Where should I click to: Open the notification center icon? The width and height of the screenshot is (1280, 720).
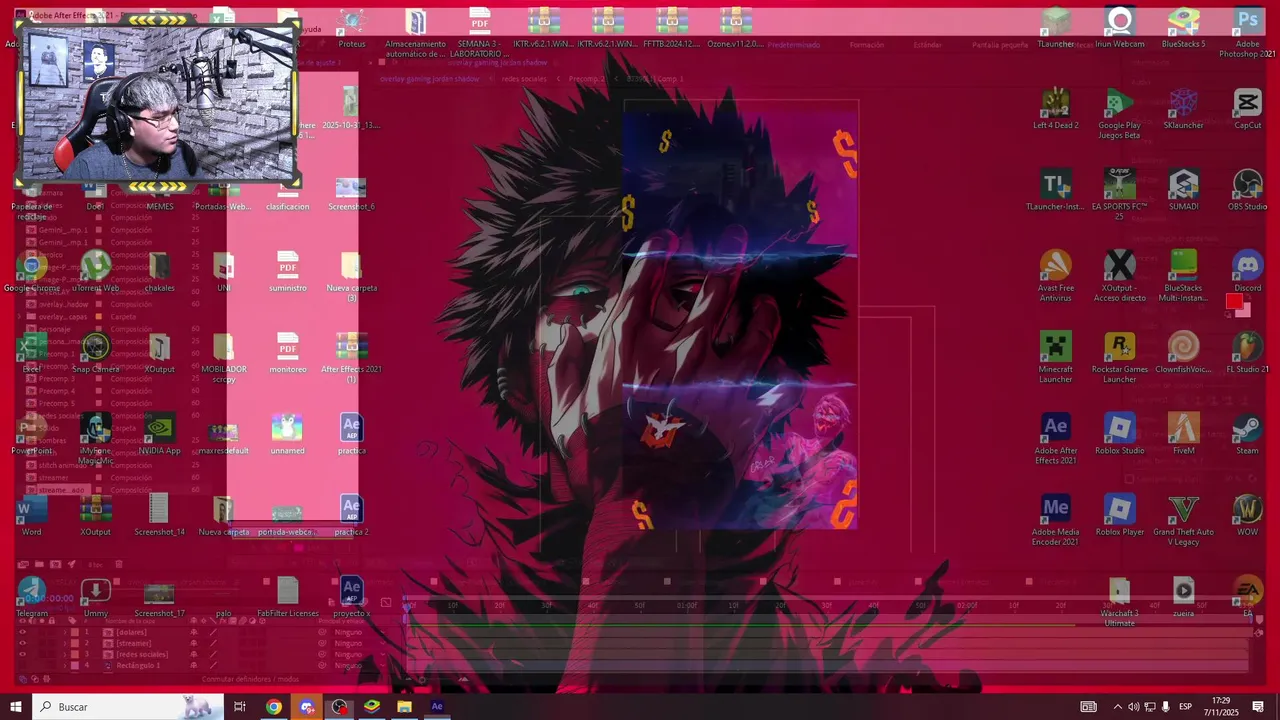(x=1258, y=707)
